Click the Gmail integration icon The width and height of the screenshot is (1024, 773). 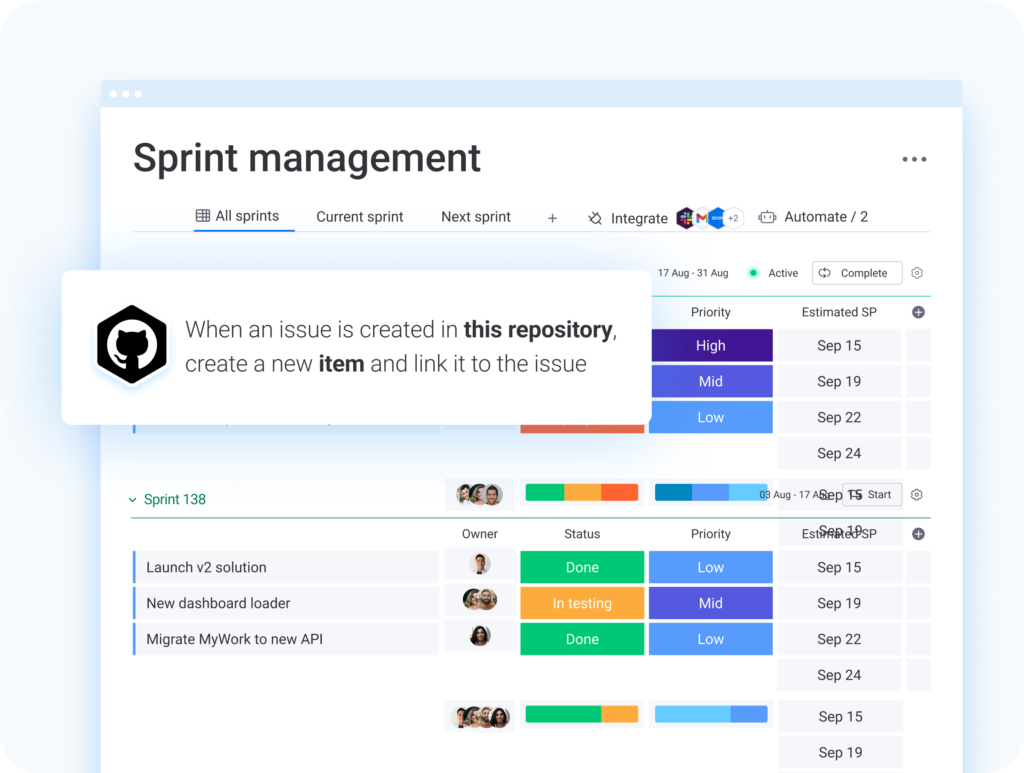701,218
